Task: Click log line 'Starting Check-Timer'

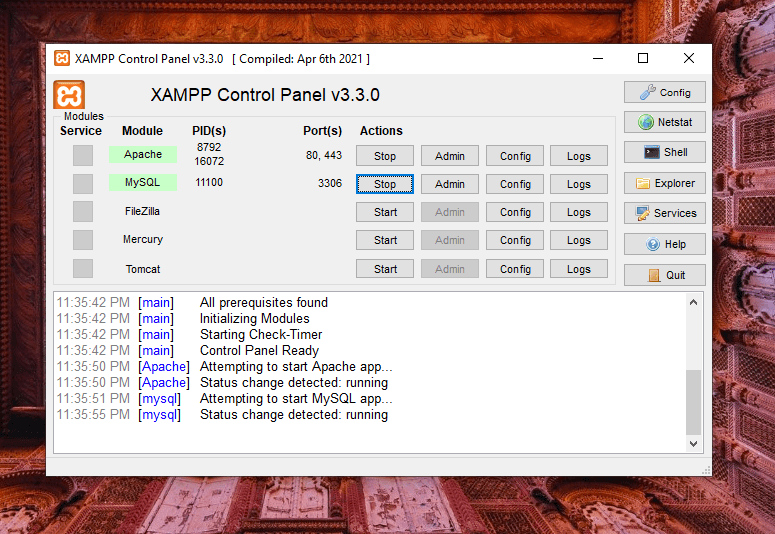Action: pos(261,335)
